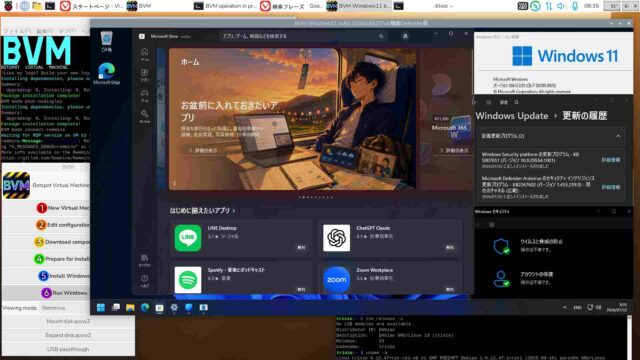Open the Zoom Workplace app card
This screenshot has width=640, height=360.
click(x=390, y=279)
